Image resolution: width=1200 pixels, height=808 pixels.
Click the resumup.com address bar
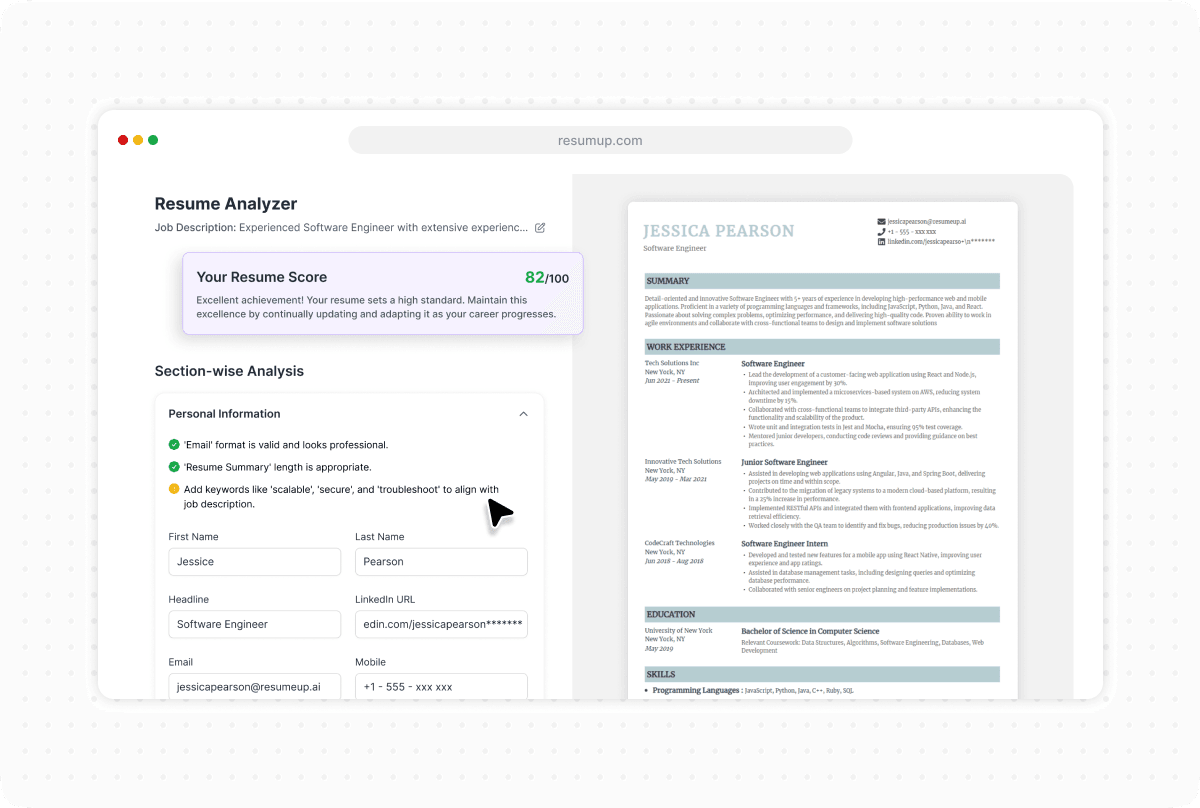[x=600, y=140]
